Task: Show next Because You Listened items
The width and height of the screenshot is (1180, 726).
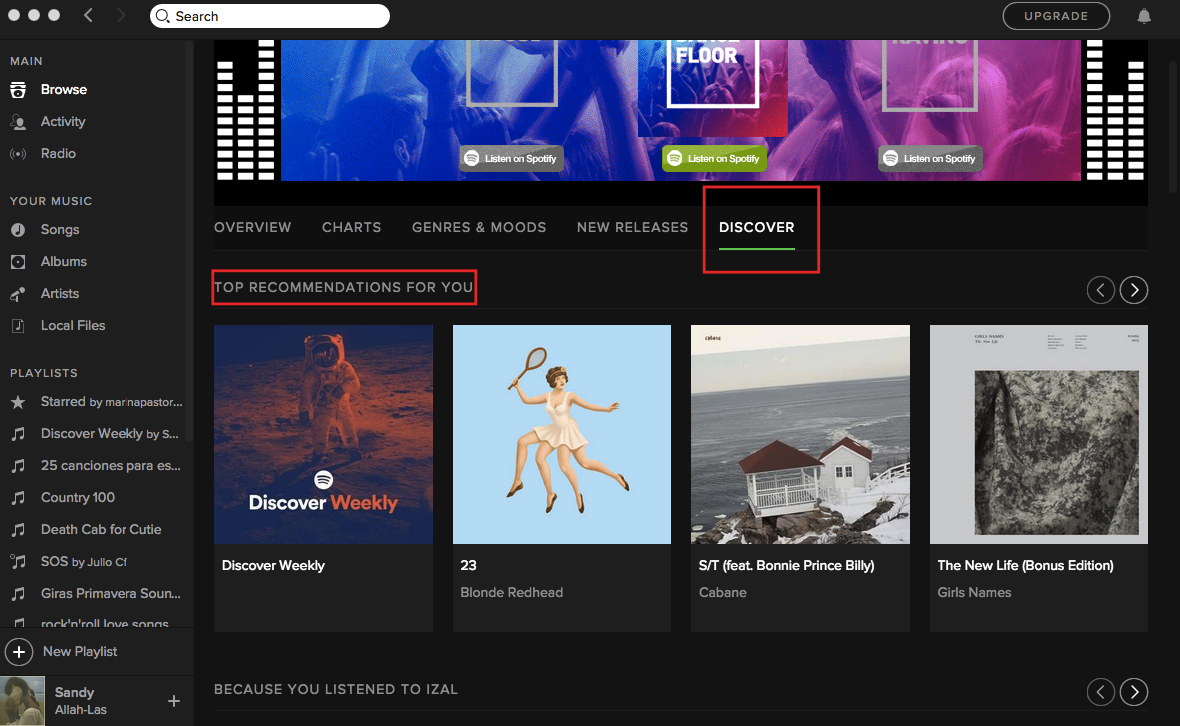Action: [x=1133, y=691]
